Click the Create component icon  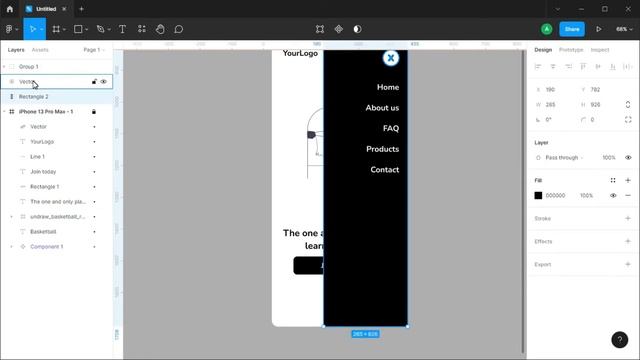[x=338, y=29]
